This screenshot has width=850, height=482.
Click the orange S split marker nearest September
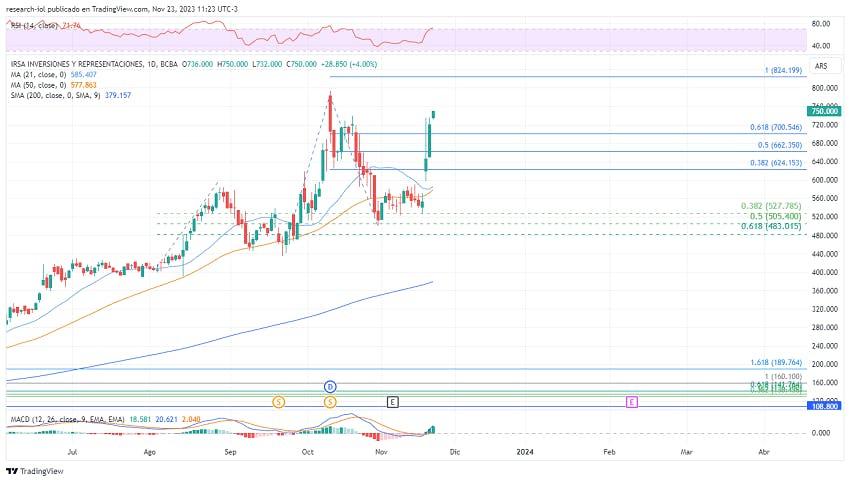pyautogui.click(x=279, y=402)
